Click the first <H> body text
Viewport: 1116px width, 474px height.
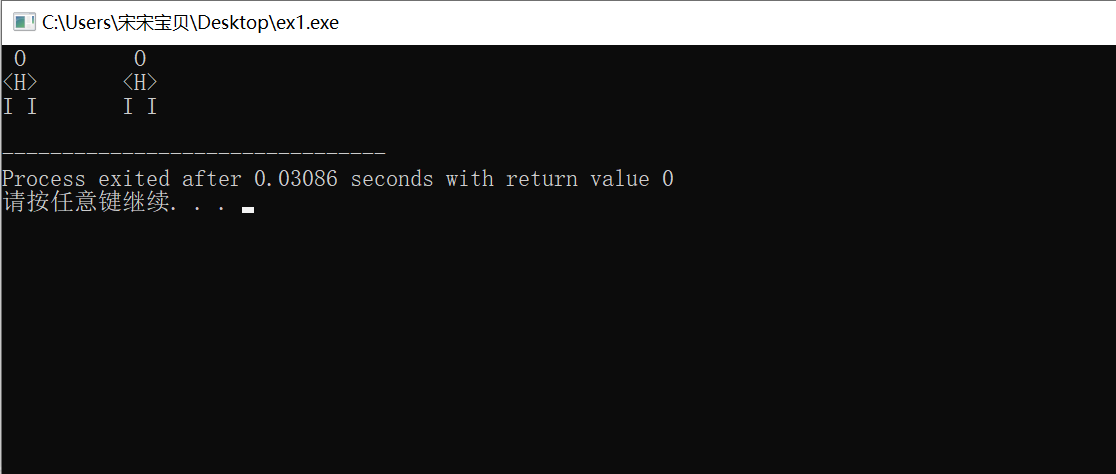coord(20,83)
